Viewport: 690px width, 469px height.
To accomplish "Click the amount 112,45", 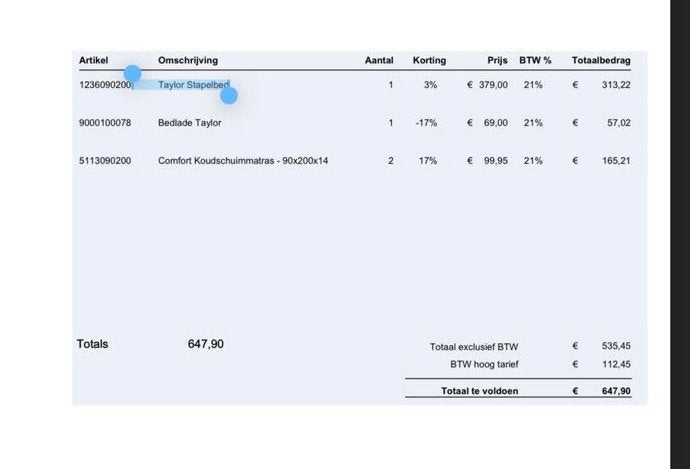I will click(616, 364).
